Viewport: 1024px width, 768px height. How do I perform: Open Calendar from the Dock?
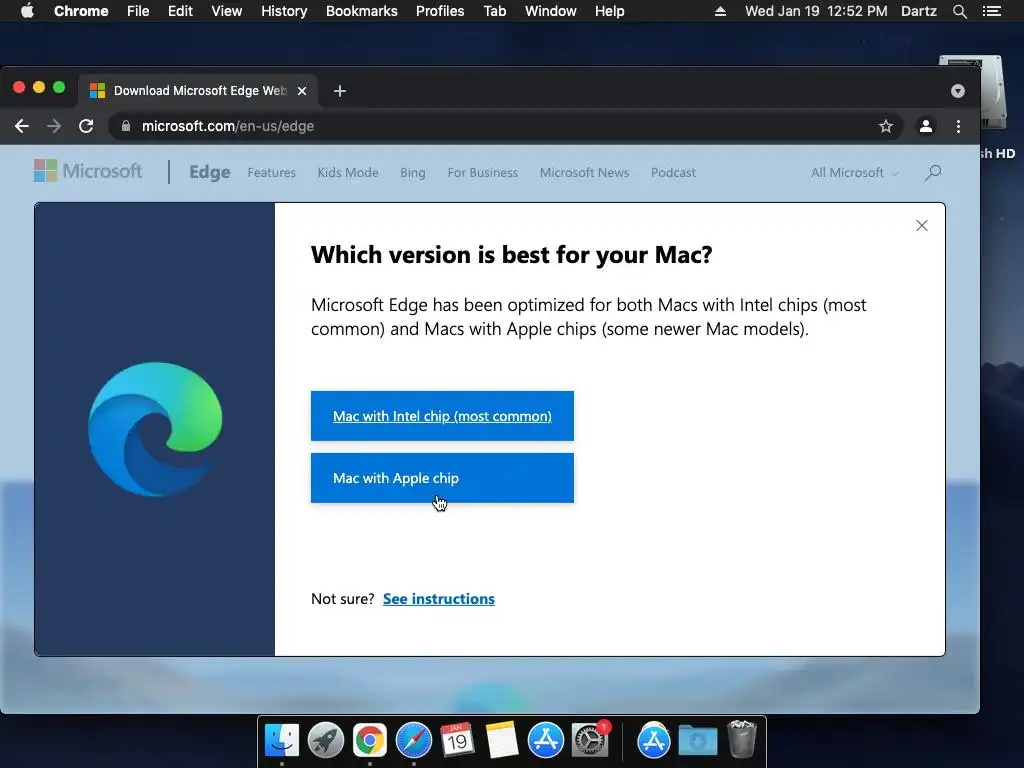tap(457, 741)
